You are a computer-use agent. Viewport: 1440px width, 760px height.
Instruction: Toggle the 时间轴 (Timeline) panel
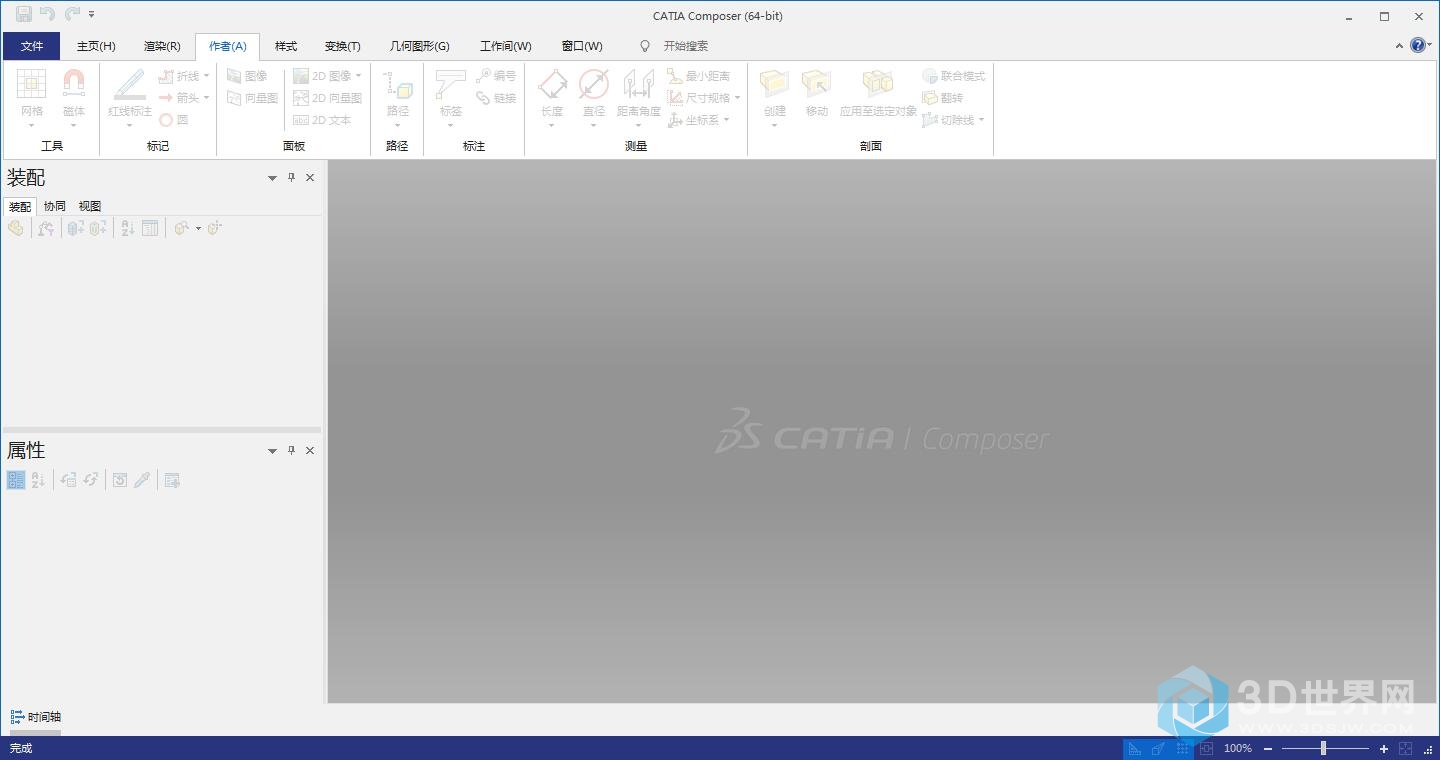[36, 717]
